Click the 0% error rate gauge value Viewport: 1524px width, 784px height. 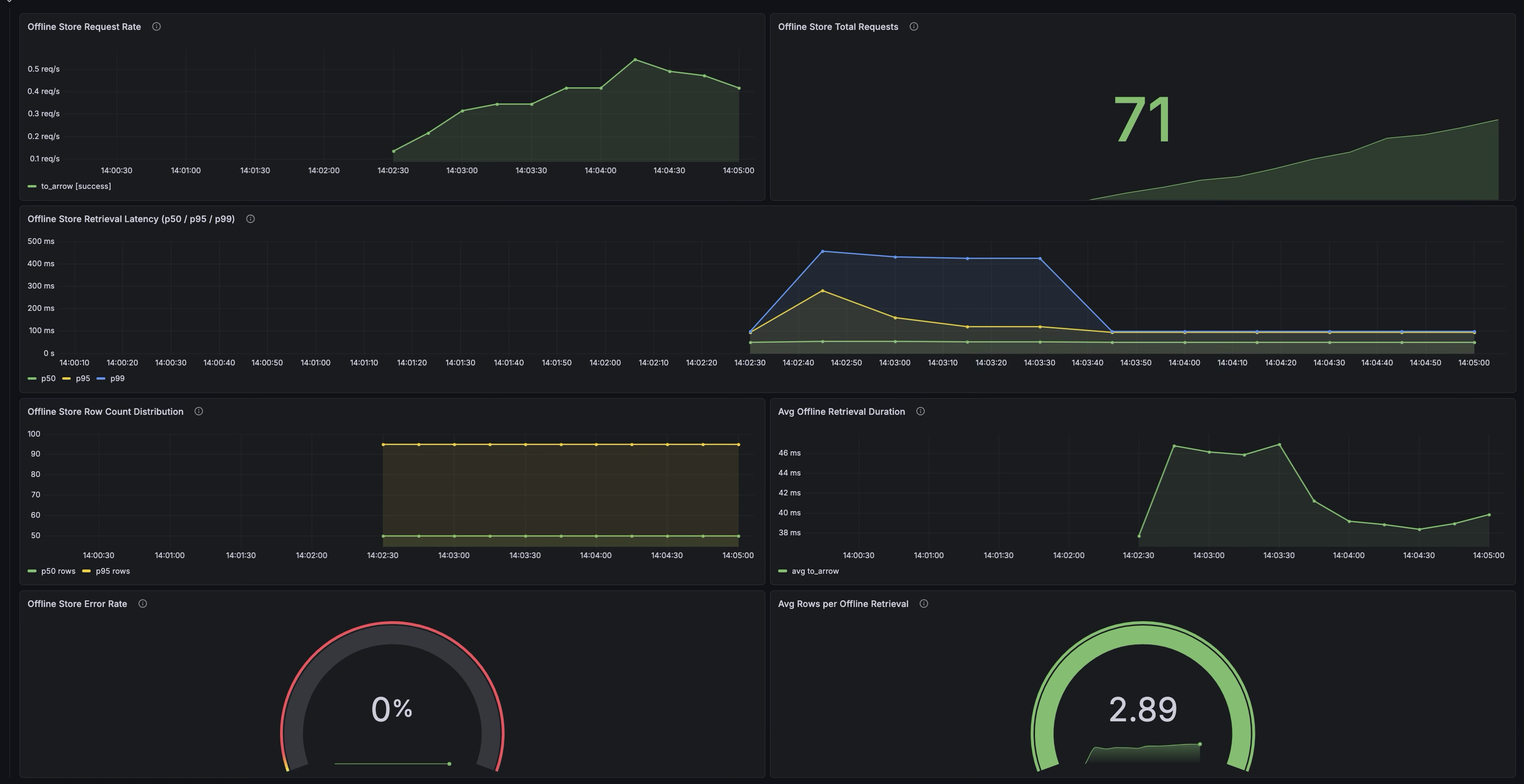[392, 709]
